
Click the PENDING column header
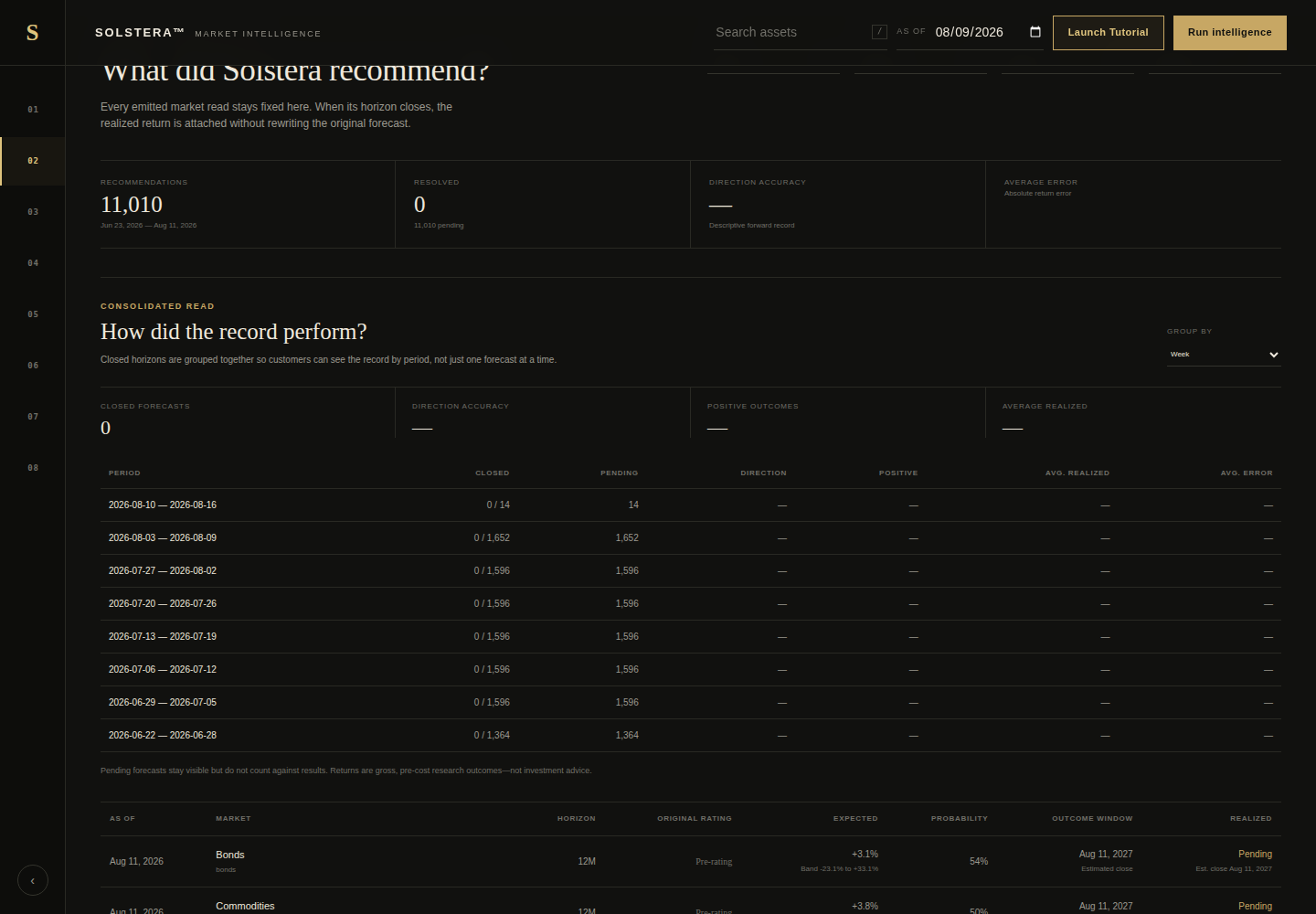point(620,473)
